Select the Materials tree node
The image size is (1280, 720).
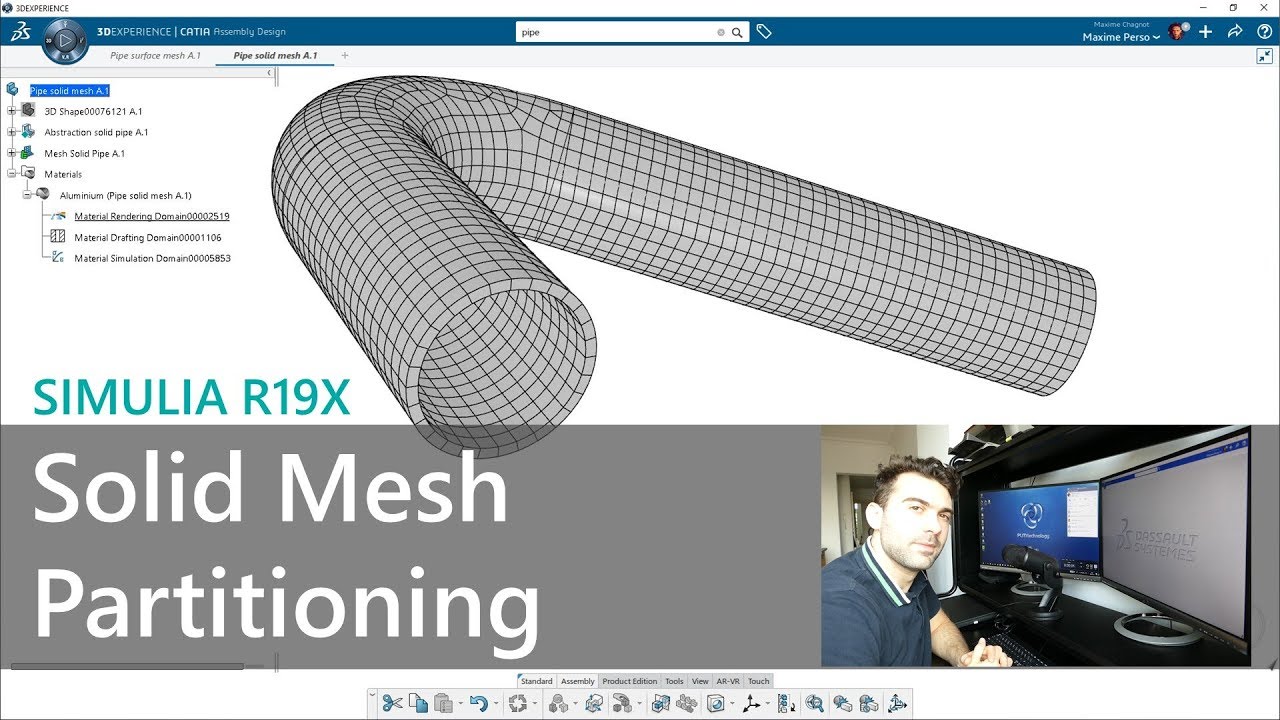point(63,175)
